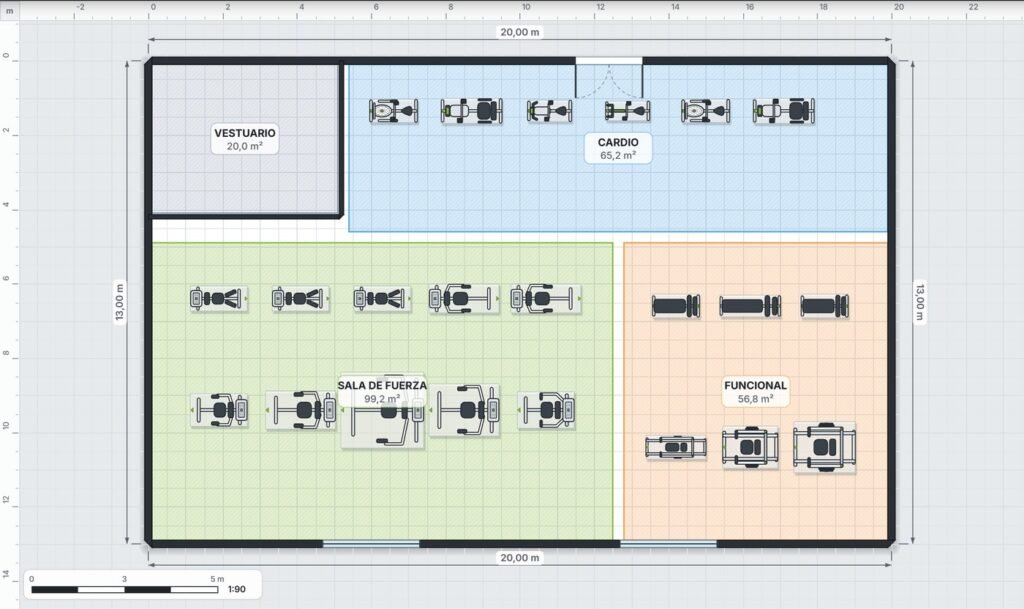Viewport: 1024px width, 609px height.
Task: Select the largest power rack in Funcional
Action: click(824, 447)
